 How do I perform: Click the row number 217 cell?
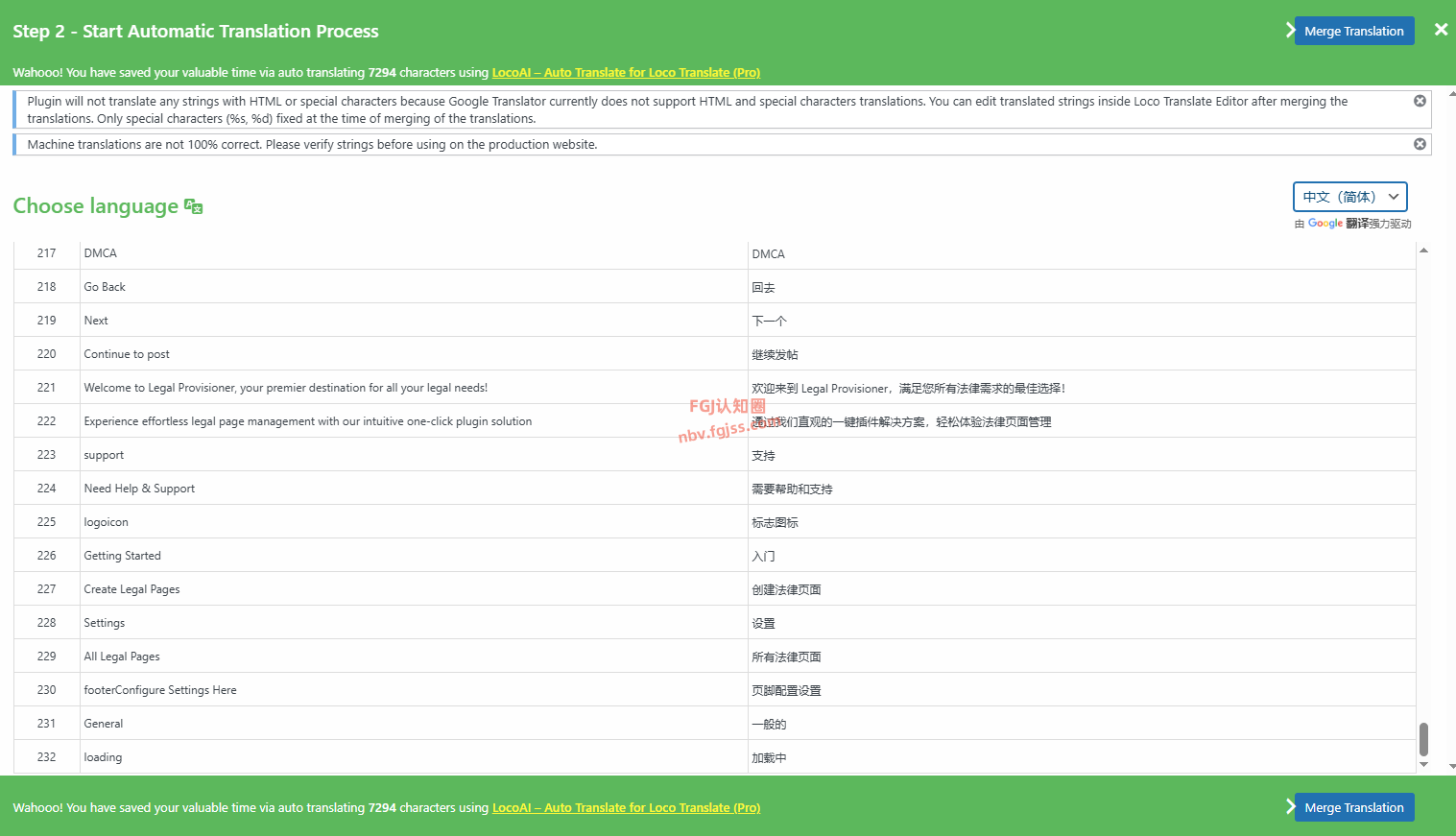click(45, 252)
